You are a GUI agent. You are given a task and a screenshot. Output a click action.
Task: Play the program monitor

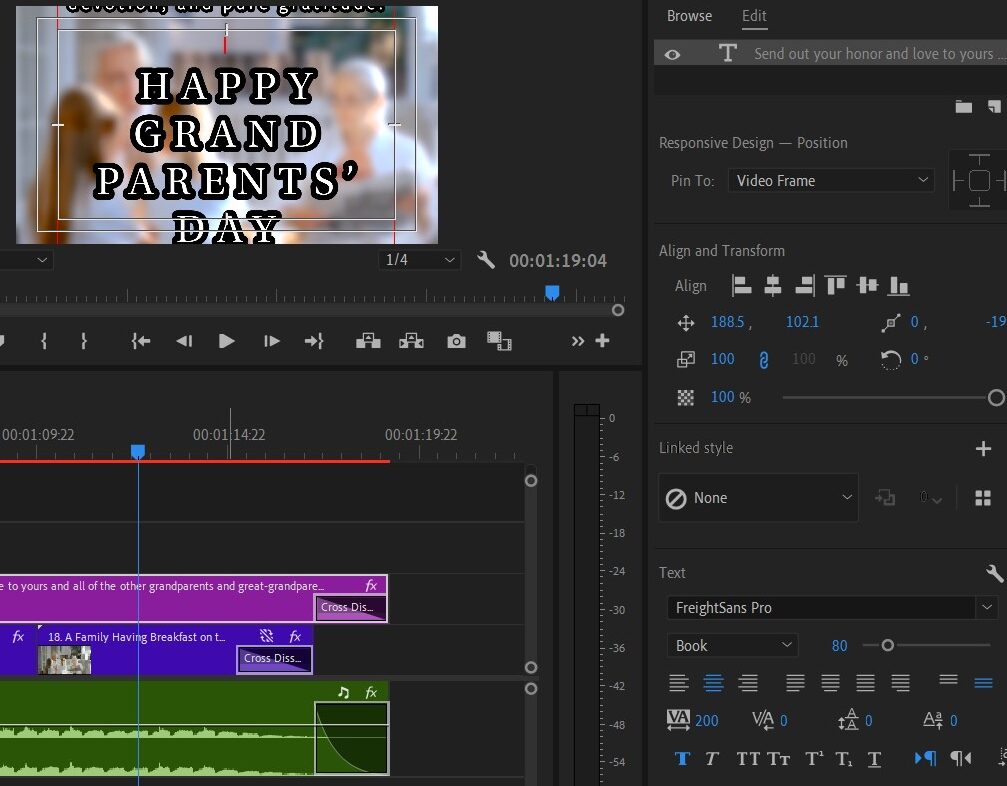[x=226, y=341]
